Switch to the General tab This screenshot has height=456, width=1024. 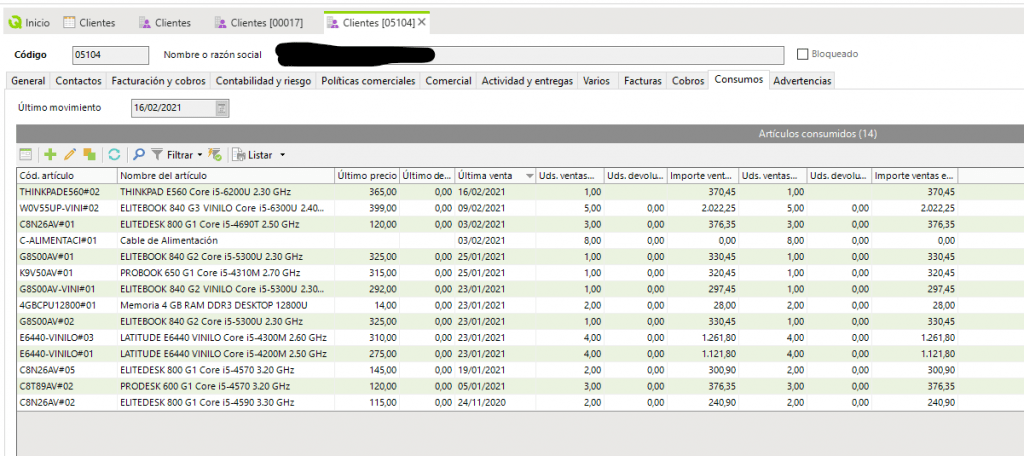pos(28,80)
